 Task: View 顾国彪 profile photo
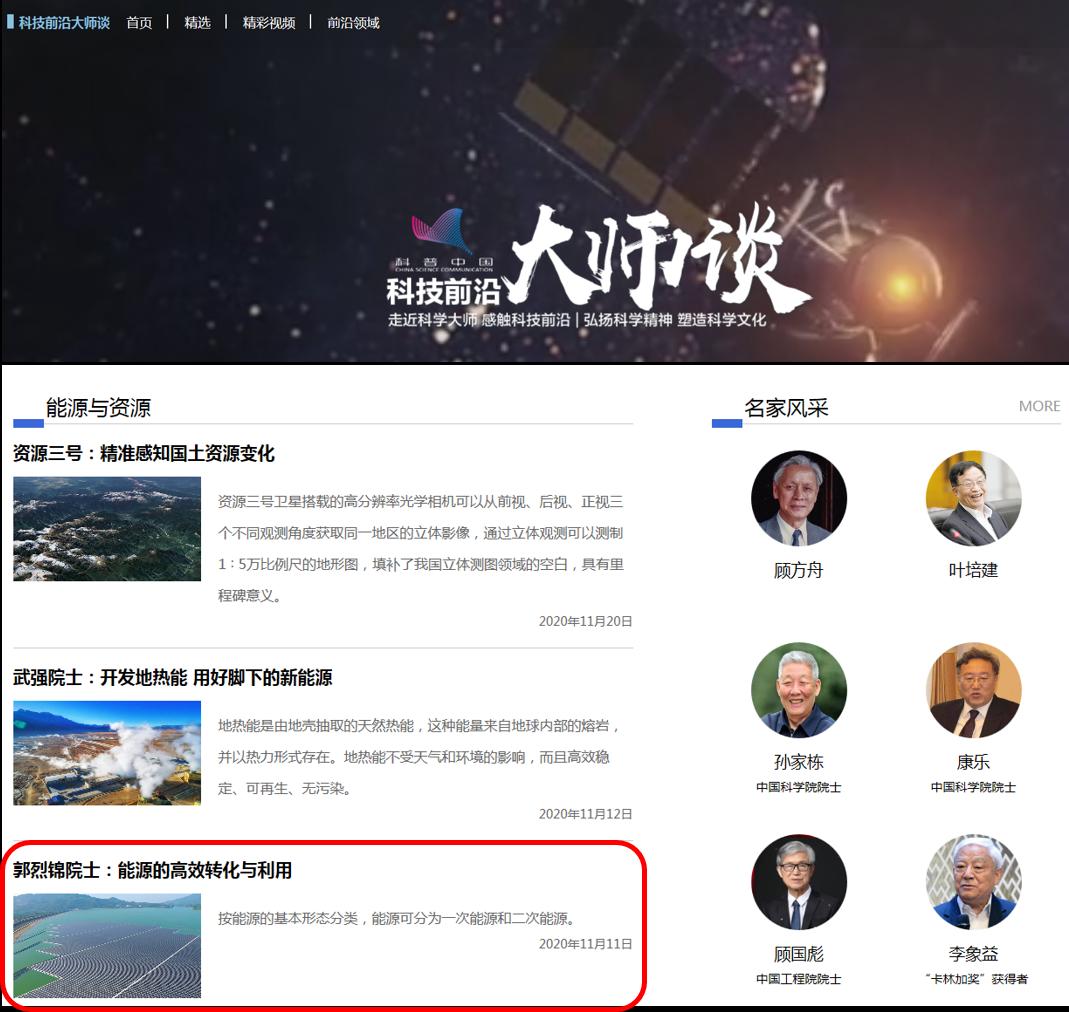(798, 882)
